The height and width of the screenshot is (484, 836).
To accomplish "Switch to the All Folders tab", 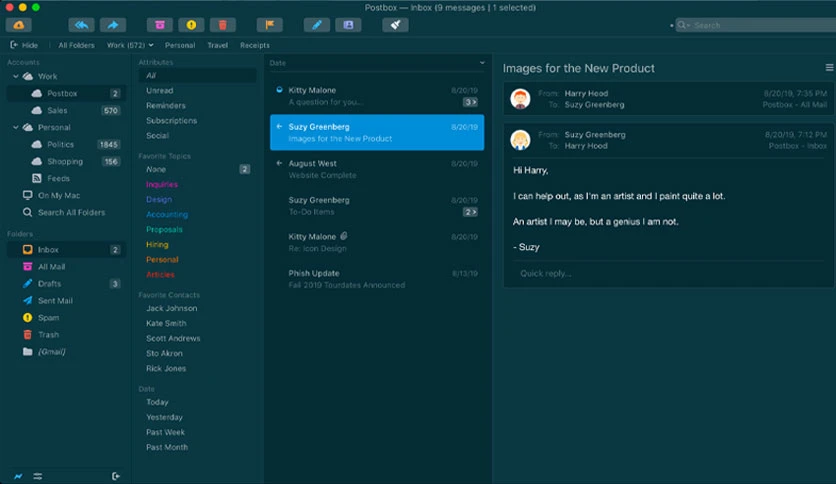I will [x=76, y=45].
